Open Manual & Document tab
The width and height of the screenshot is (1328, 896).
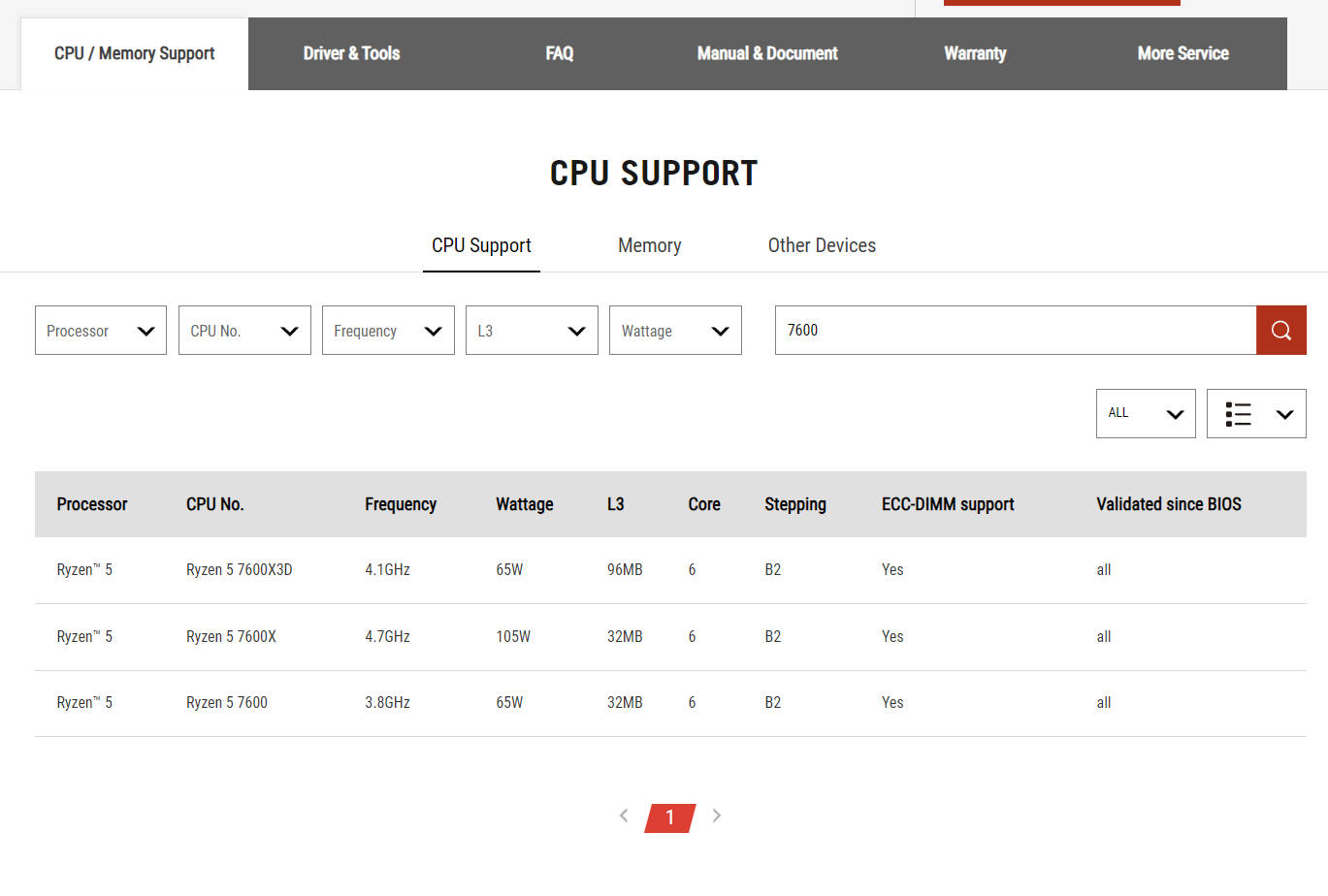pos(767,54)
